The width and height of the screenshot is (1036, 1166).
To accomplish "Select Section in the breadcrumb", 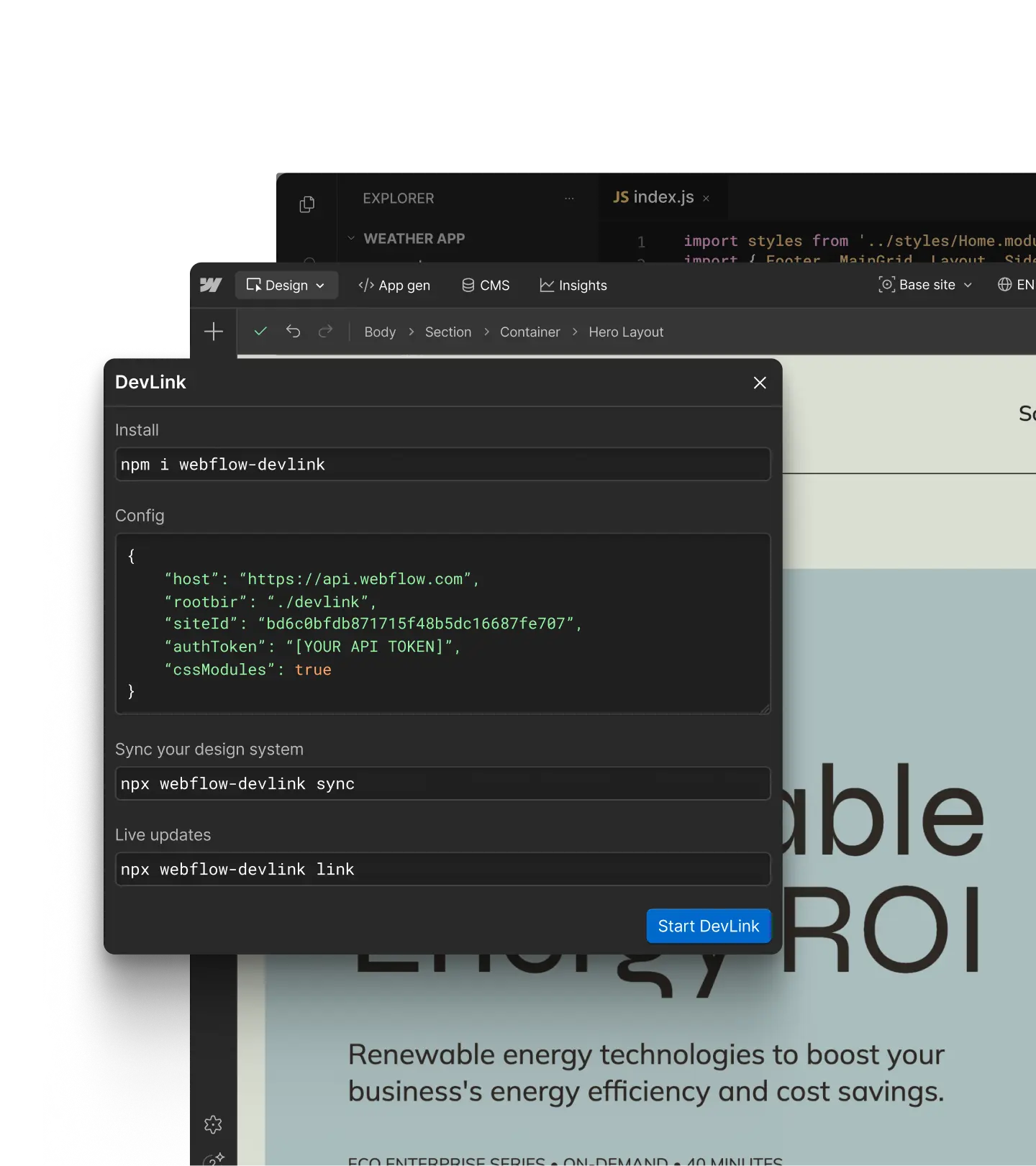I will (448, 332).
